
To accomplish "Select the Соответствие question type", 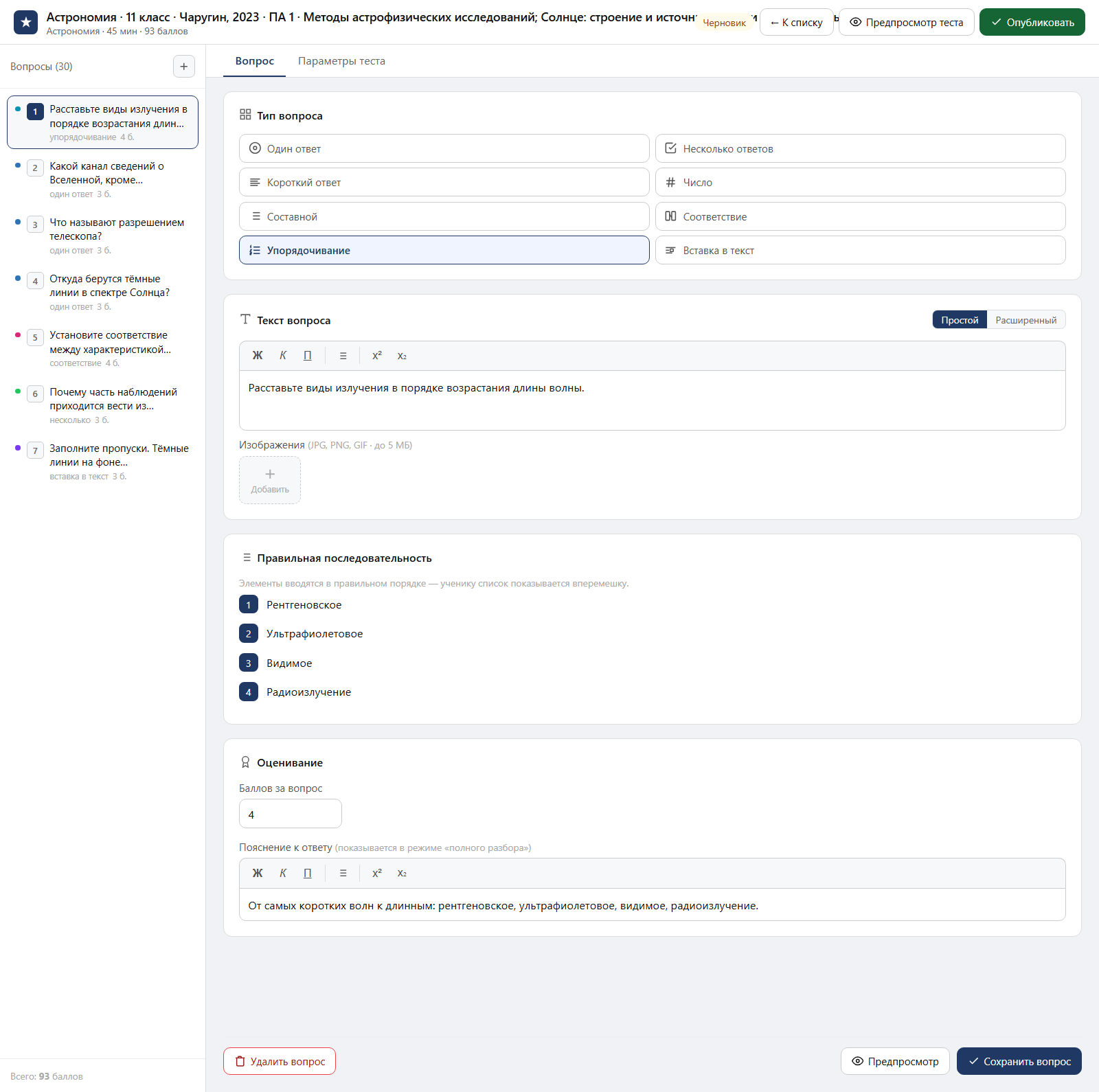I will [860, 216].
